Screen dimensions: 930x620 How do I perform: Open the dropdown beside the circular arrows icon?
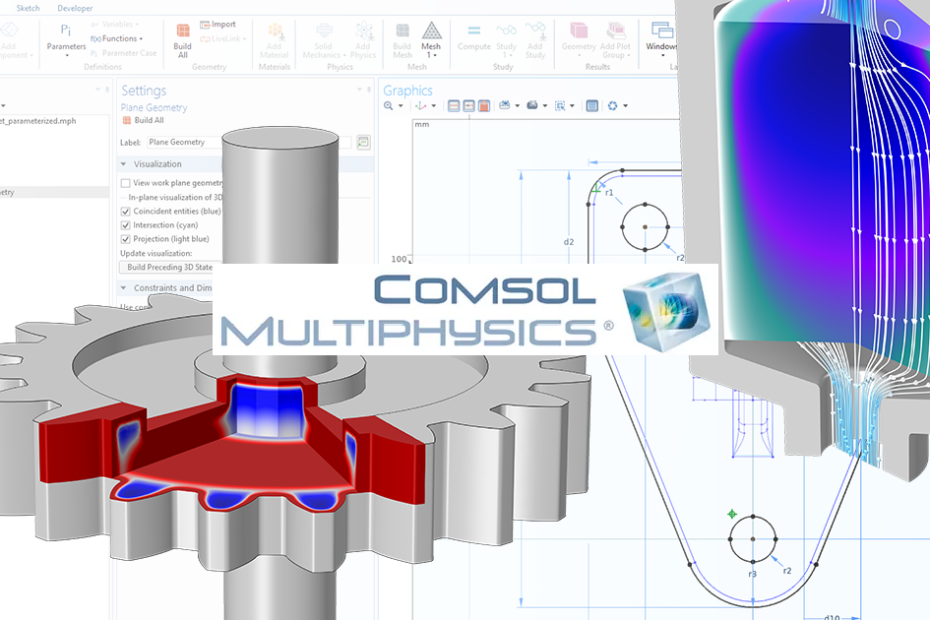pyautogui.click(x=625, y=106)
